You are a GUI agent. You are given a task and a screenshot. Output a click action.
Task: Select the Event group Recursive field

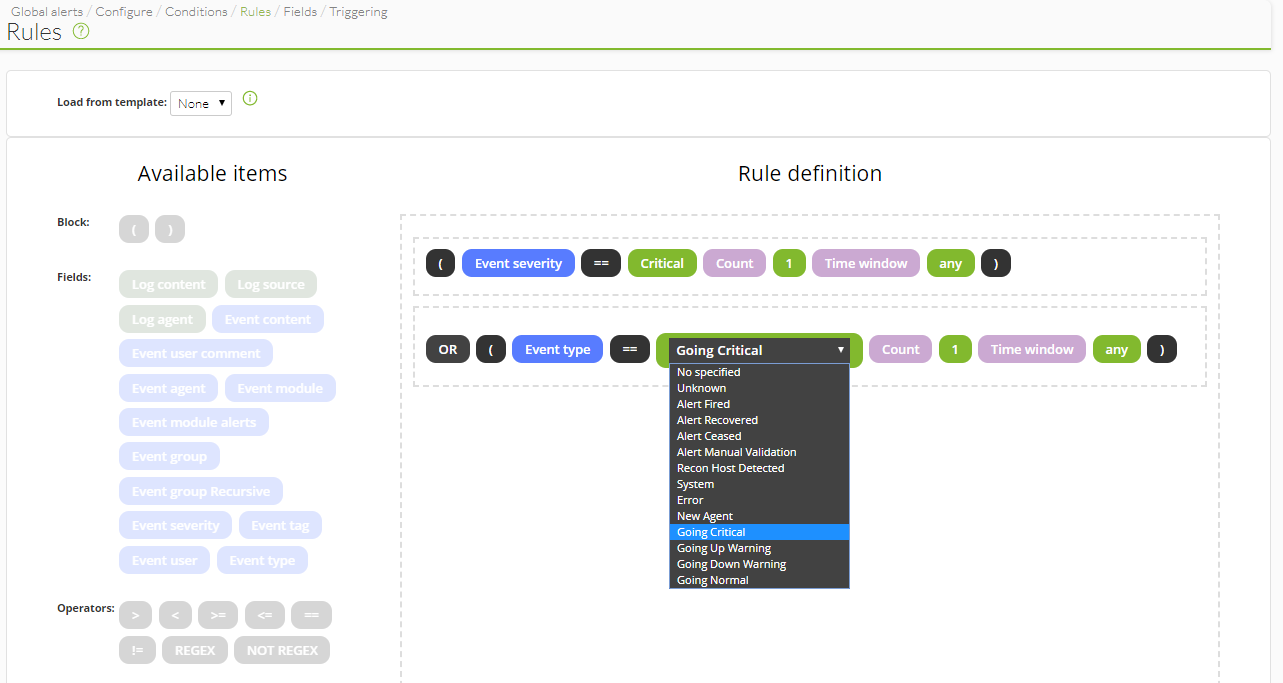pyautogui.click(x=201, y=492)
